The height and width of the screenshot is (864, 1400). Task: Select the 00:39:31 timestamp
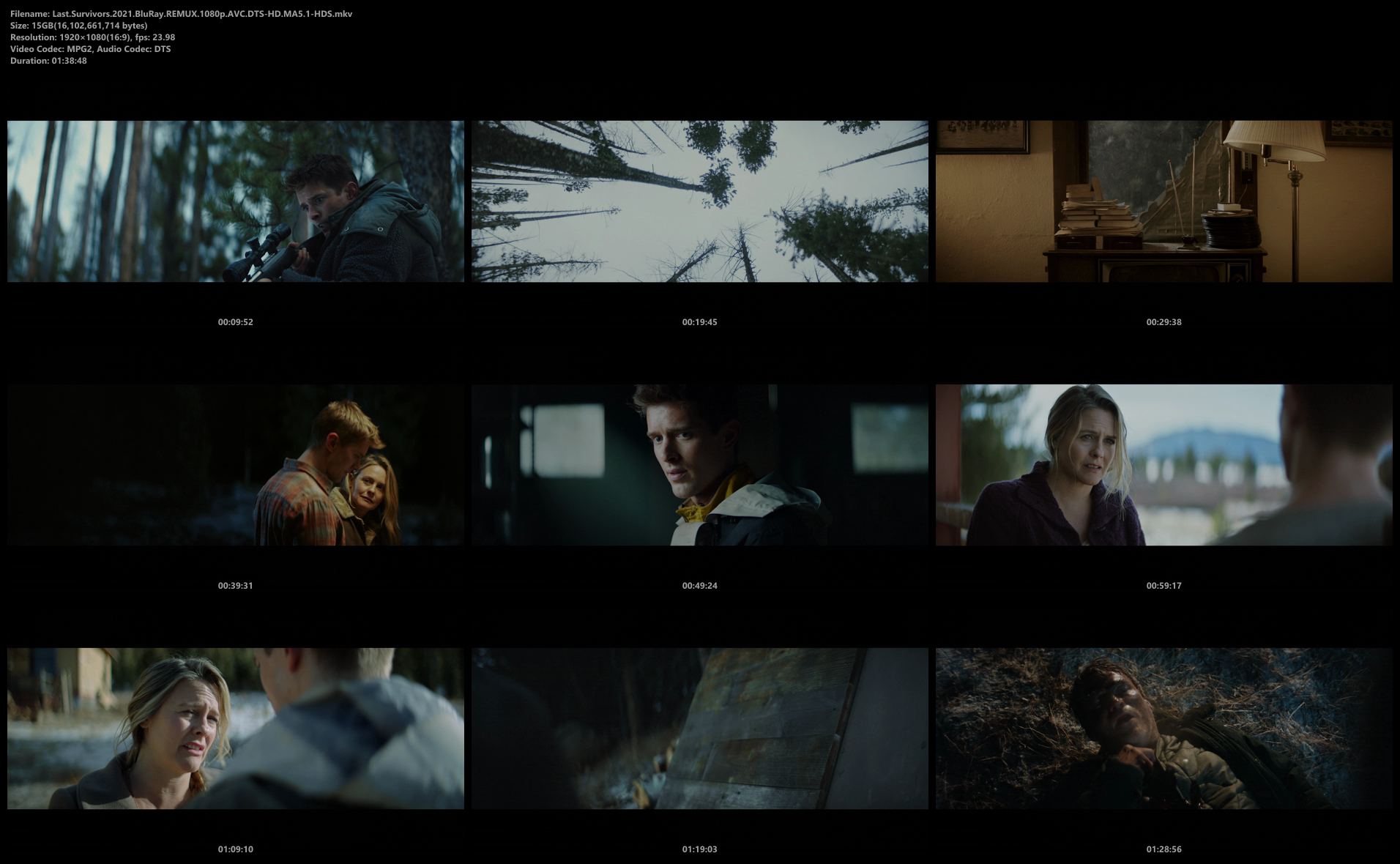coord(235,586)
